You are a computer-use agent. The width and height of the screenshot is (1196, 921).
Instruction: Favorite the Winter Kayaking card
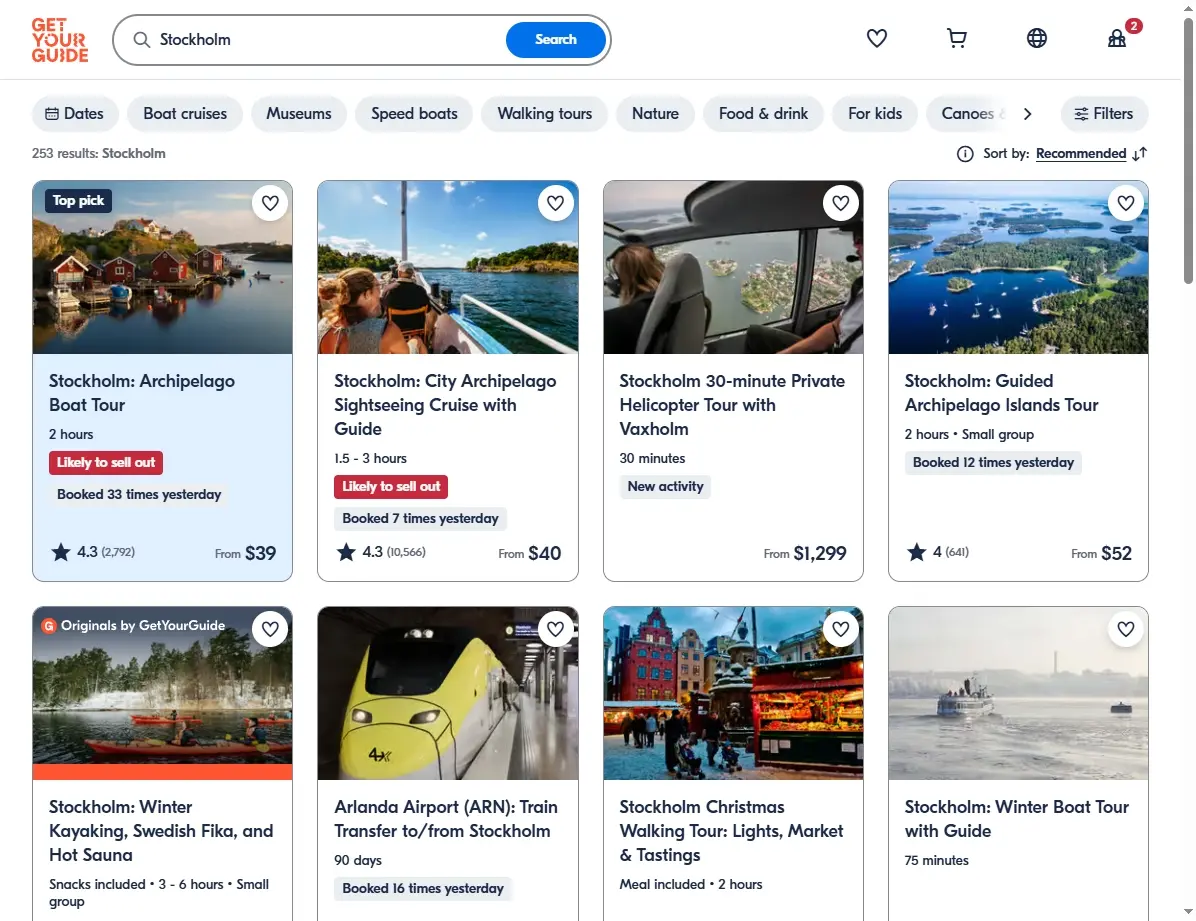pyautogui.click(x=270, y=629)
